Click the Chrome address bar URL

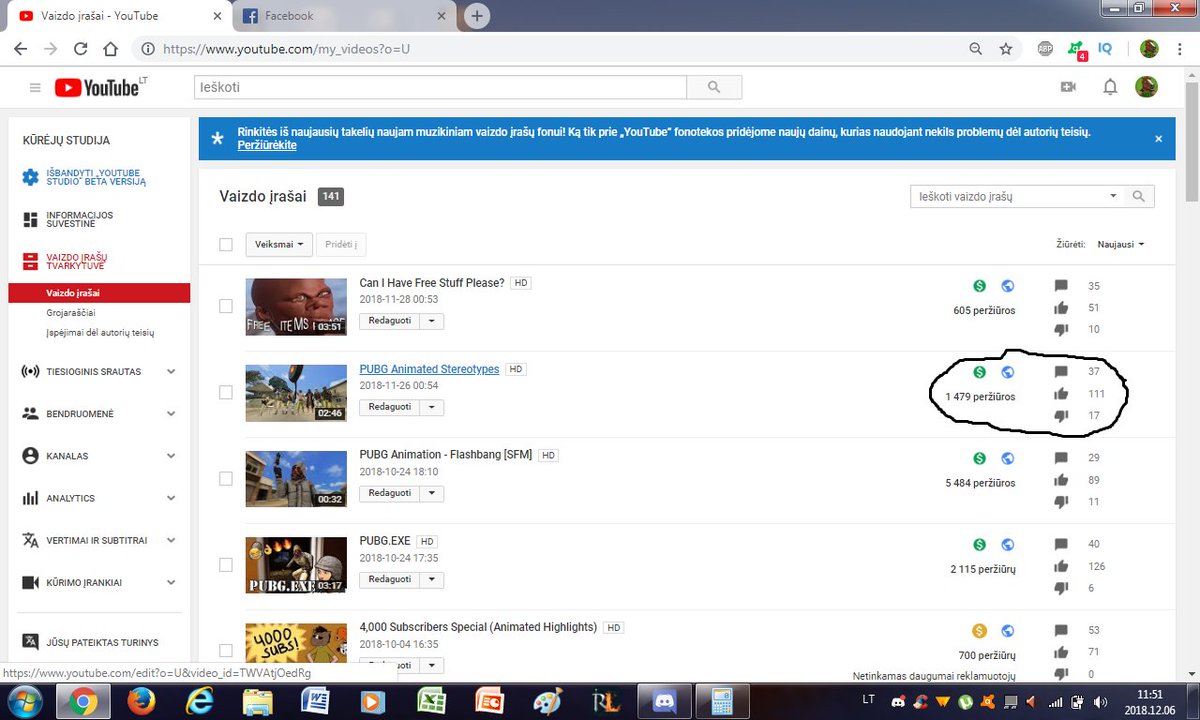tap(287, 48)
